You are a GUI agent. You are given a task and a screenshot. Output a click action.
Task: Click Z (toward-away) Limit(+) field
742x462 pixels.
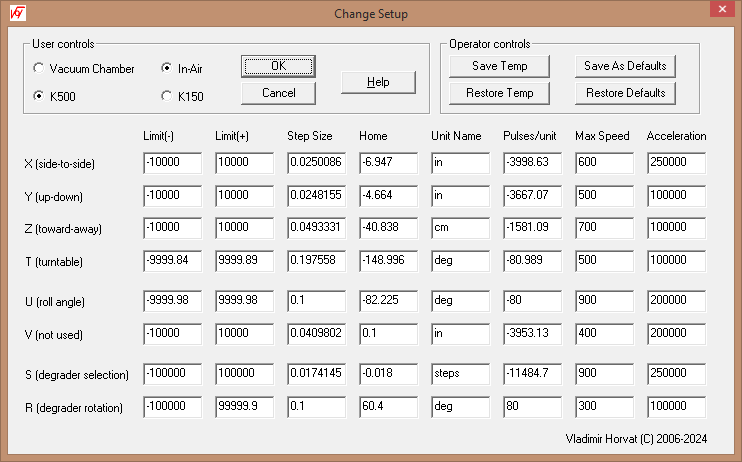(x=245, y=228)
